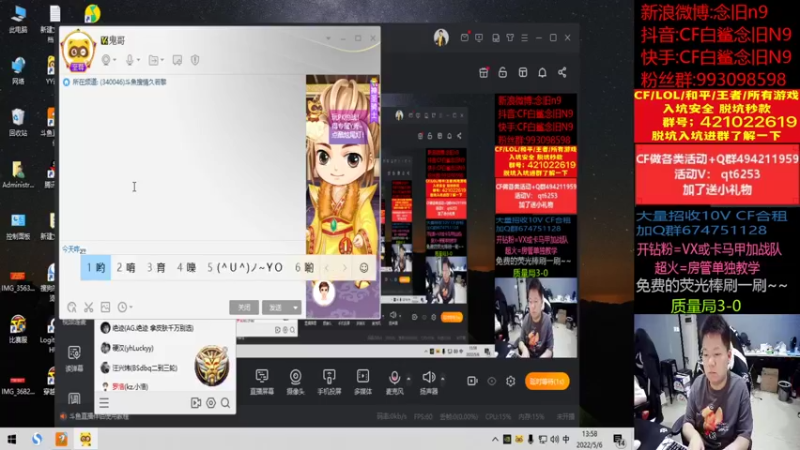Open the Windows Start button
800x450 pixels.
tap(11, 439)
